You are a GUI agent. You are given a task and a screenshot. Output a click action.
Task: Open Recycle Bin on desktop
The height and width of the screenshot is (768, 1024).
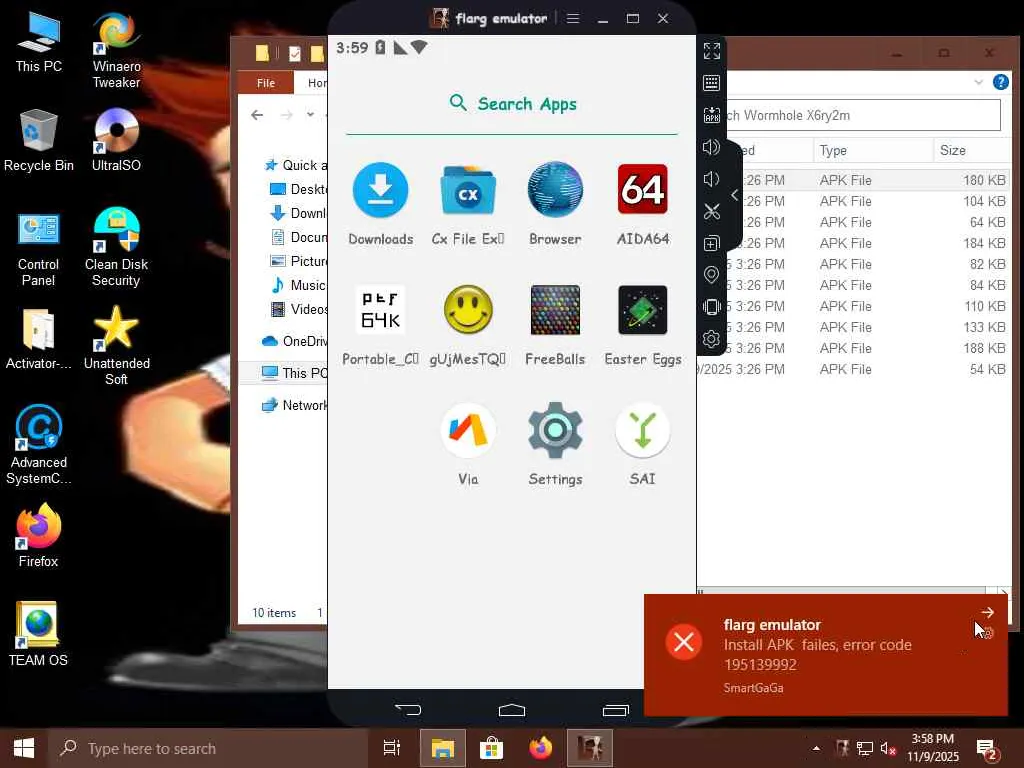pyautogui.click(x=39, y=141)
